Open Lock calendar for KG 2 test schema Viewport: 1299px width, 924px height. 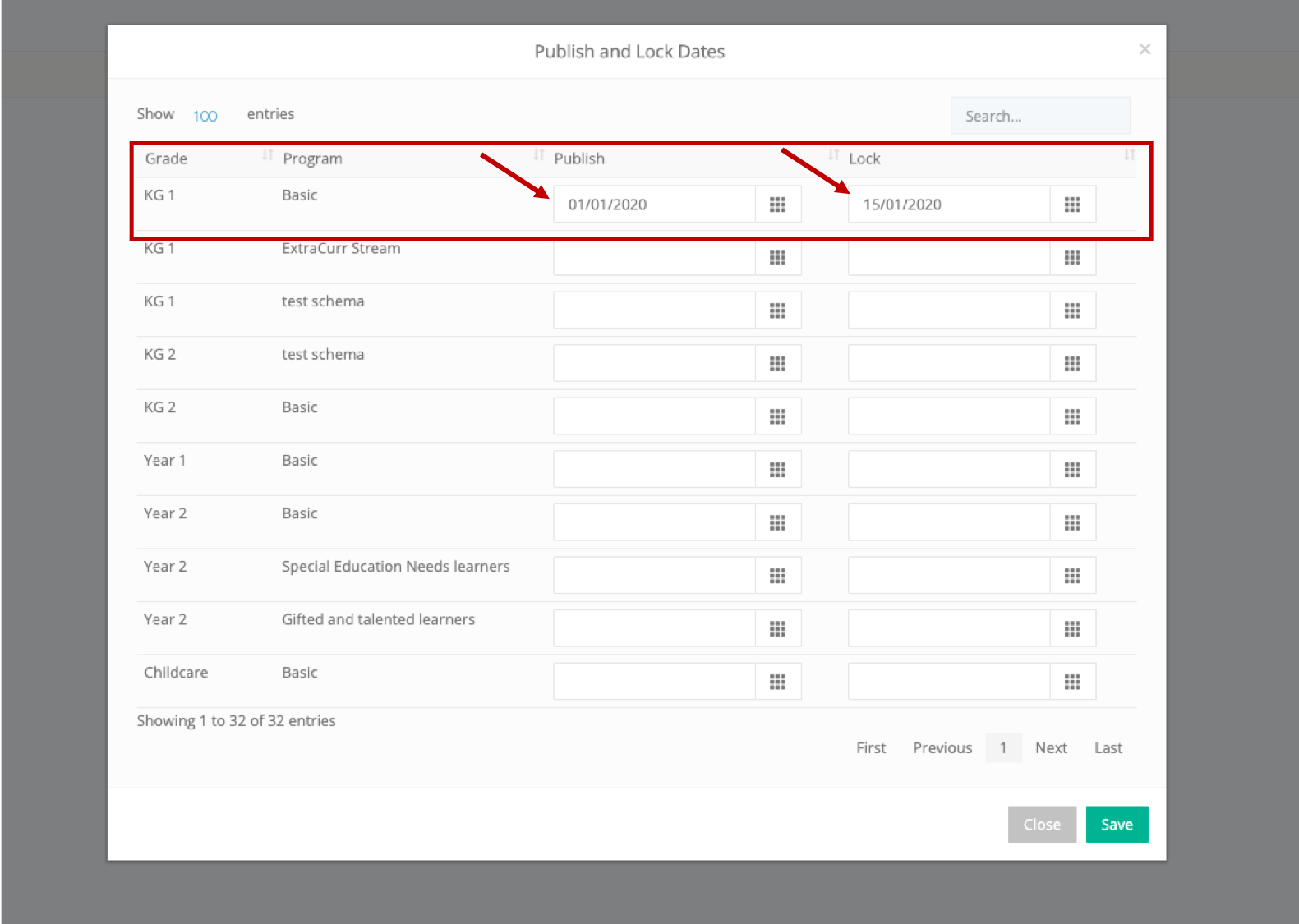coord(1072,364)
